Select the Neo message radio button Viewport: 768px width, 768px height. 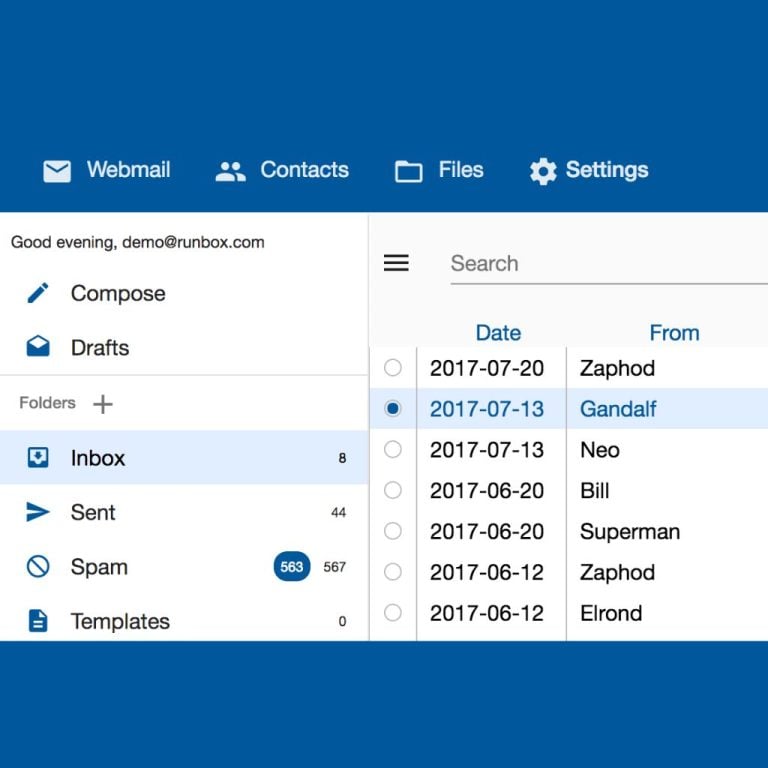pos(393,449)
